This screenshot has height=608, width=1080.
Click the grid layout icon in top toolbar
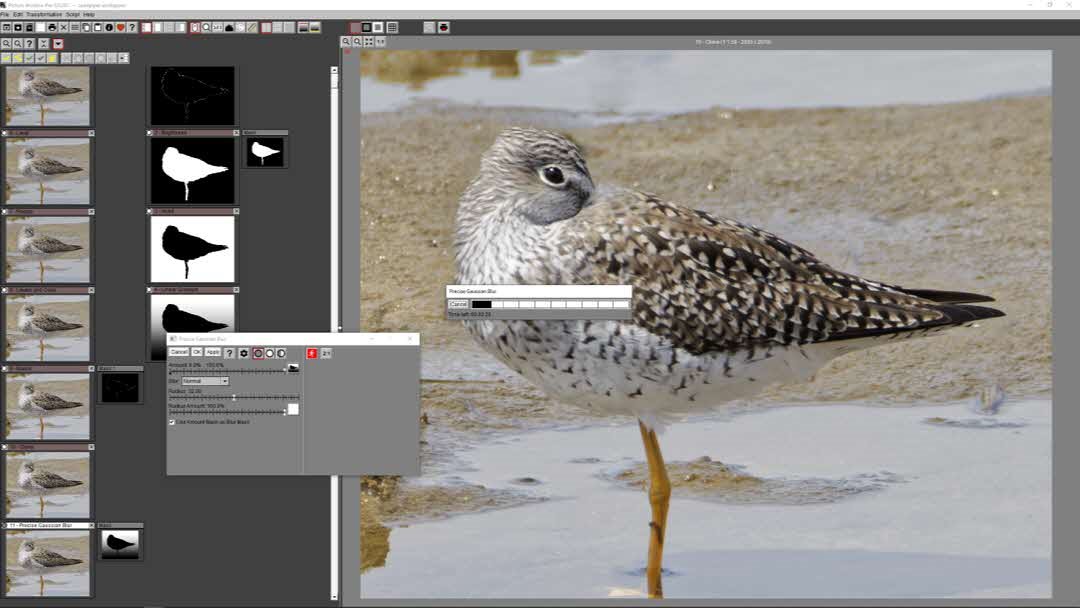tap(392, 27)
